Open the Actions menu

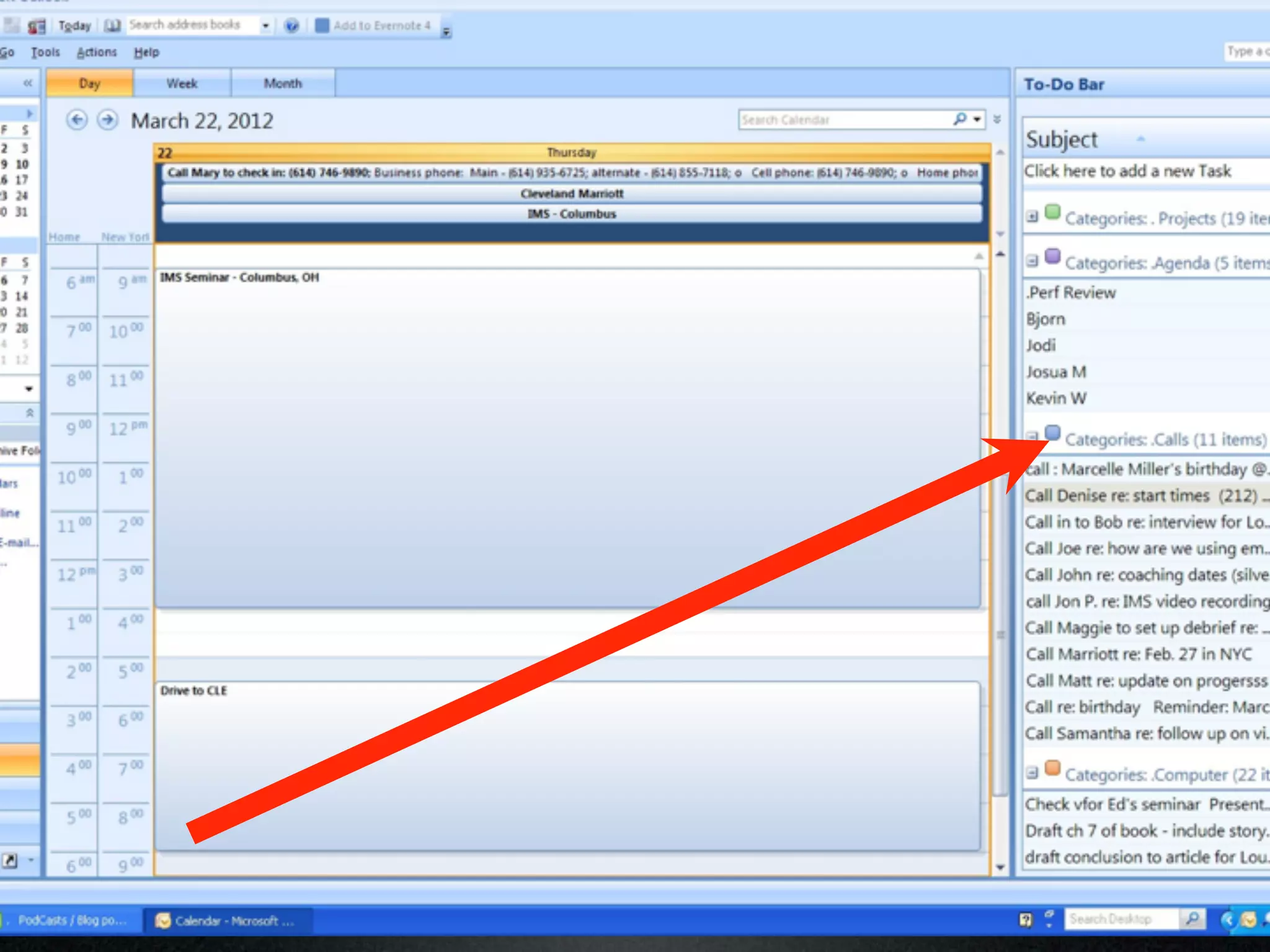(96, 53)
